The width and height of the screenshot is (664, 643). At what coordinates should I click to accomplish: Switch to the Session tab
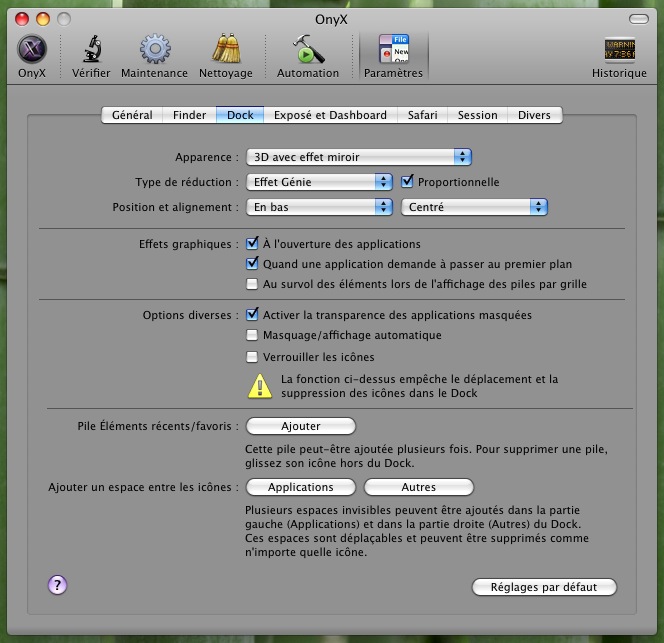click(477, 115)
